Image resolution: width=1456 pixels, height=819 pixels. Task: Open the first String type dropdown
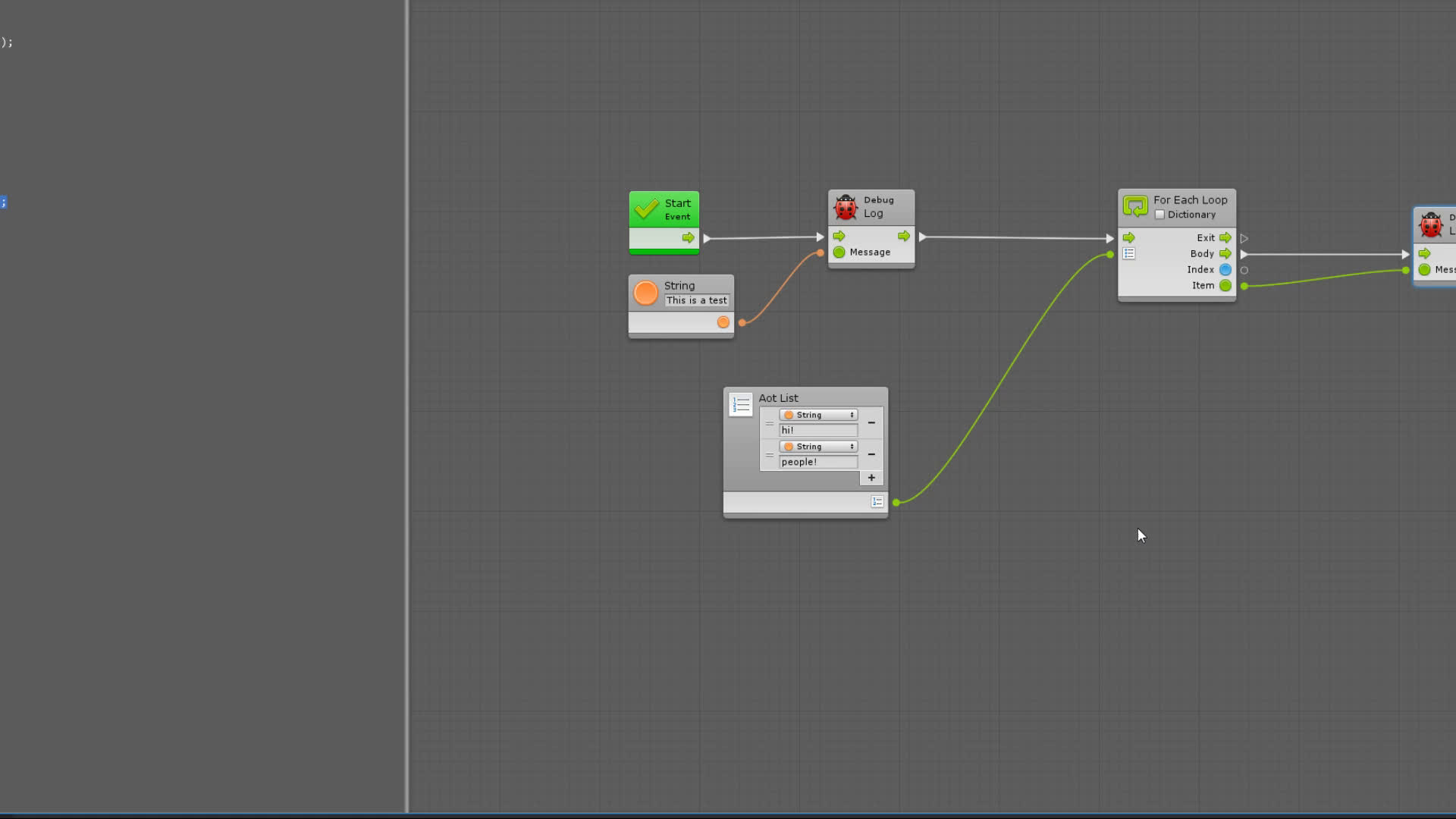(818, 415)
